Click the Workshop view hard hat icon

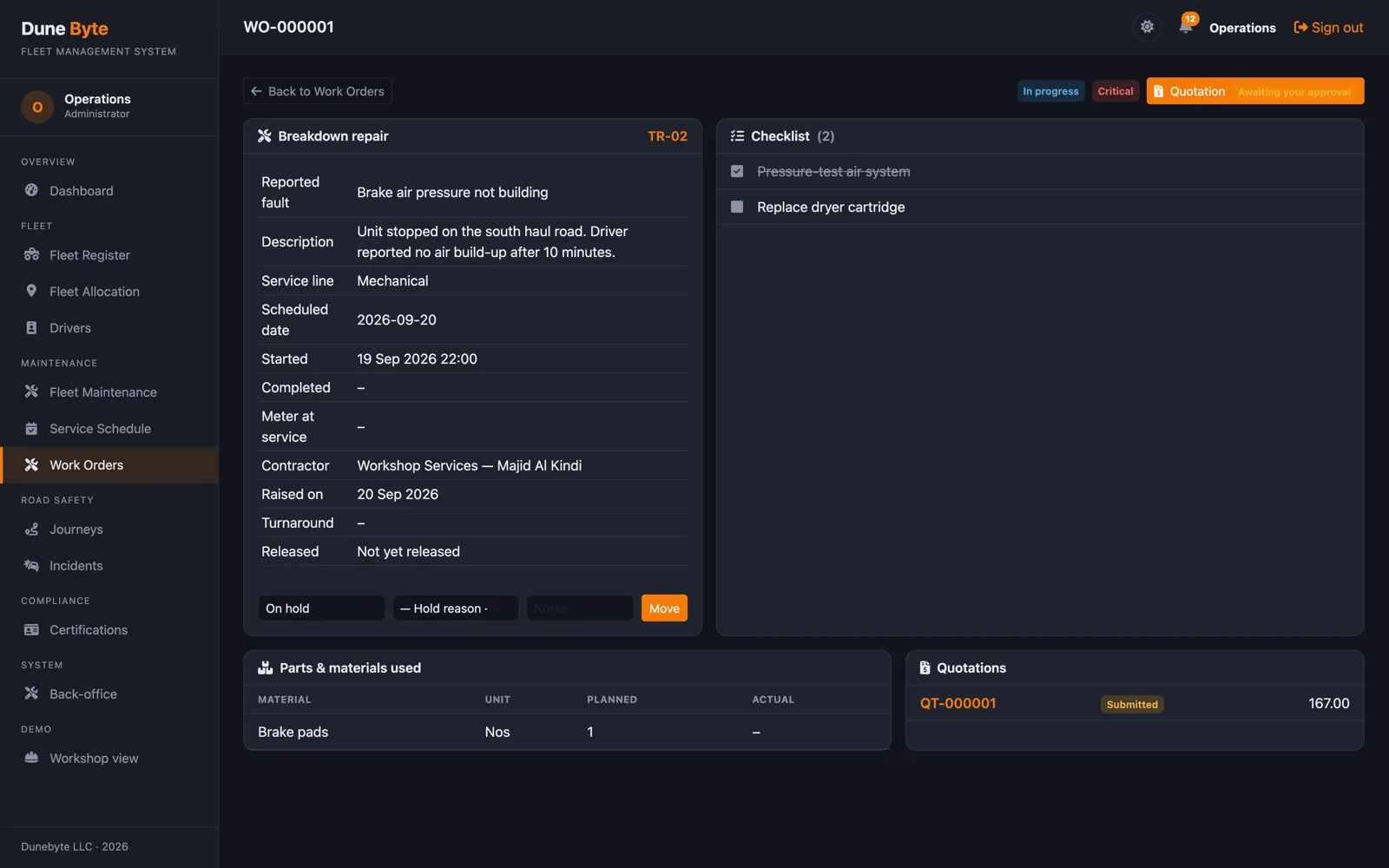(31, 758)
